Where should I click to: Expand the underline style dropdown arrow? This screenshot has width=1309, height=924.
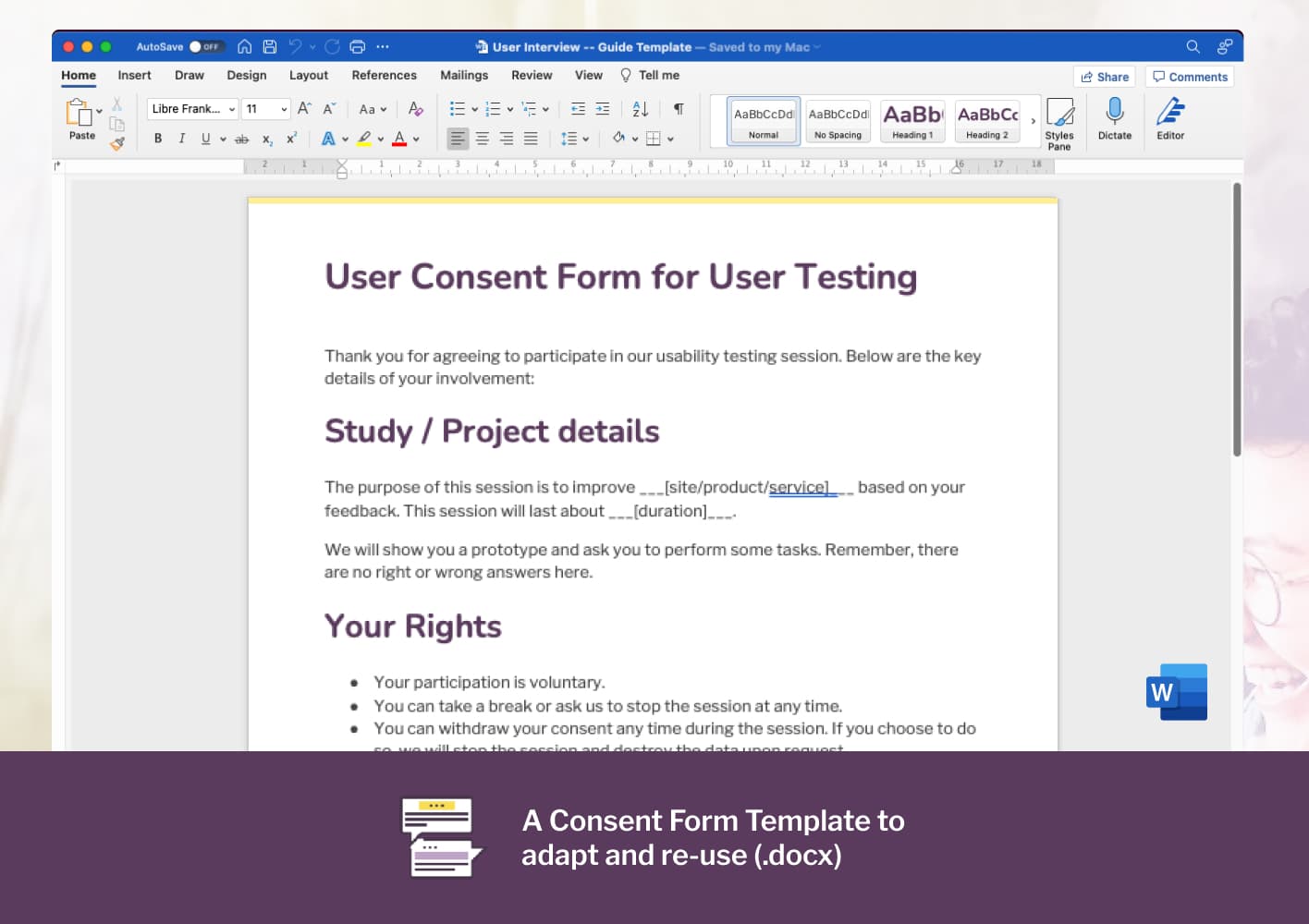click(x=223, y=140)
